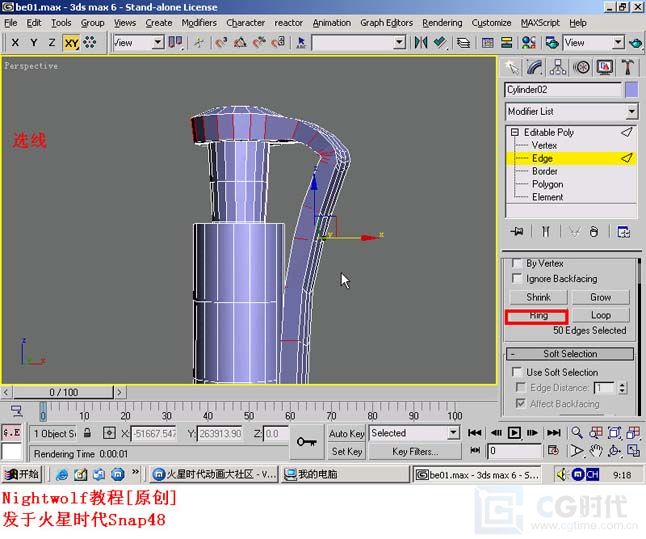Toggle the XY plane constraint
The width and height of the screenshot is (646, 539).
pos(71,42)
